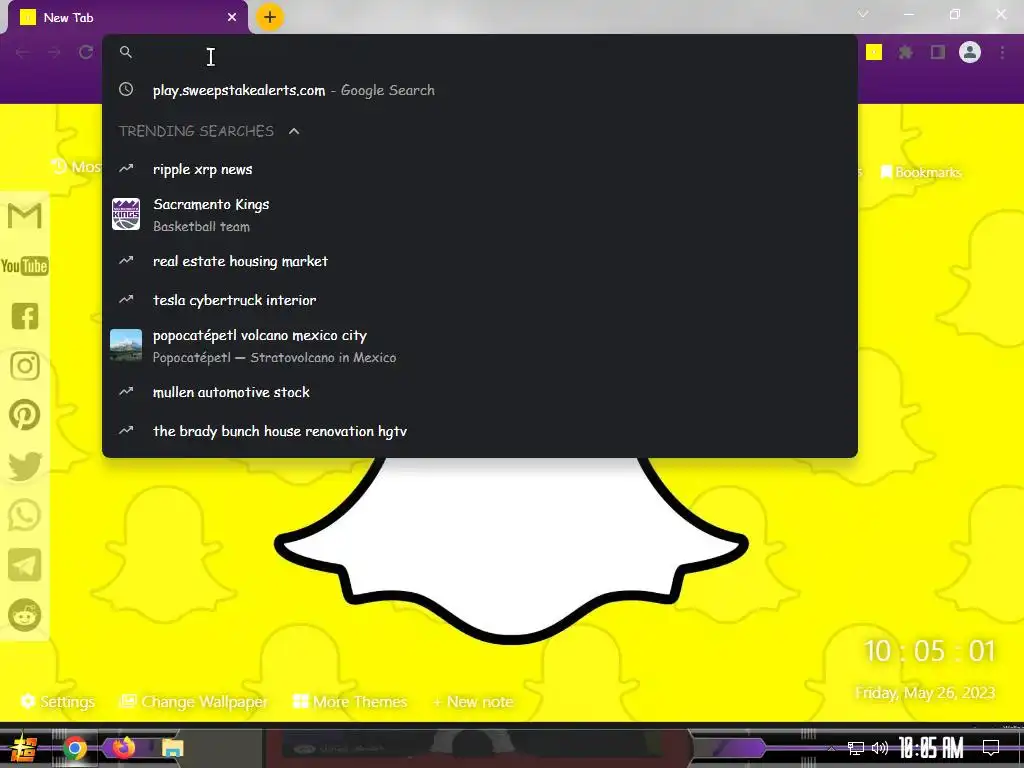The image size is (1024, 768).
Task: Open the Reddit sidebar shortcut
Action: point(25,615)
